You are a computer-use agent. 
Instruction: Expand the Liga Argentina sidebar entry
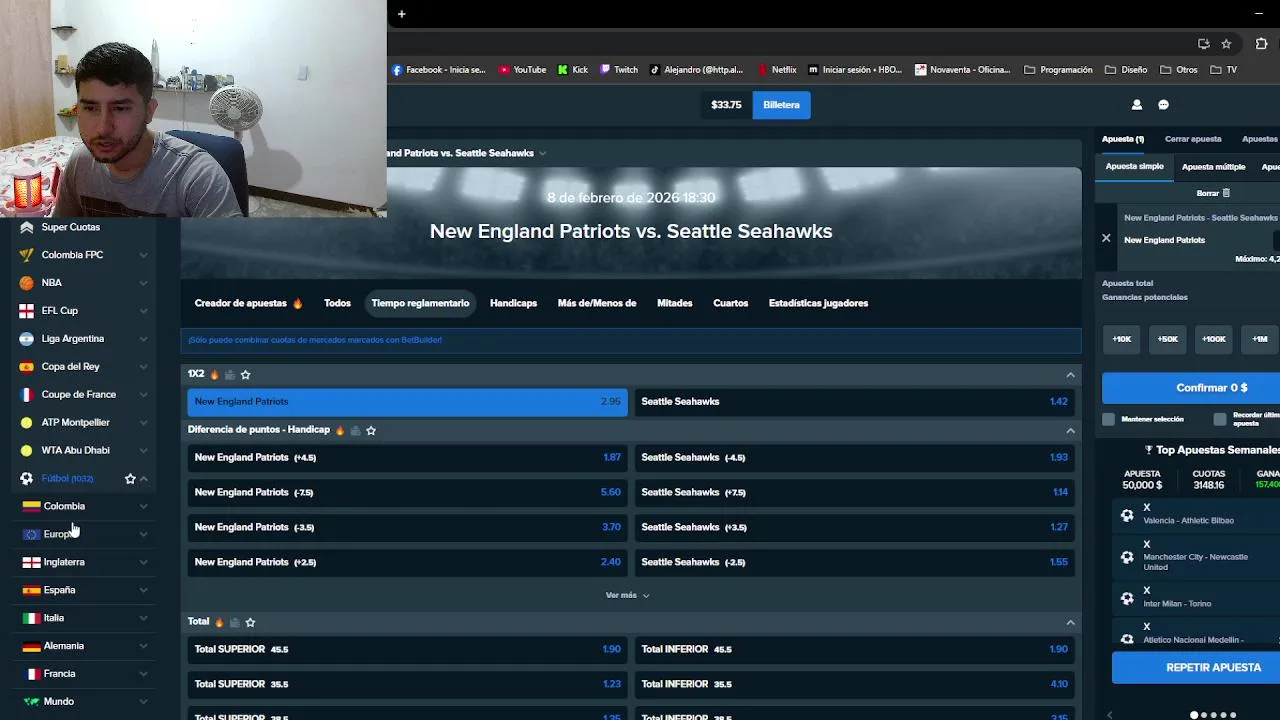143,339
